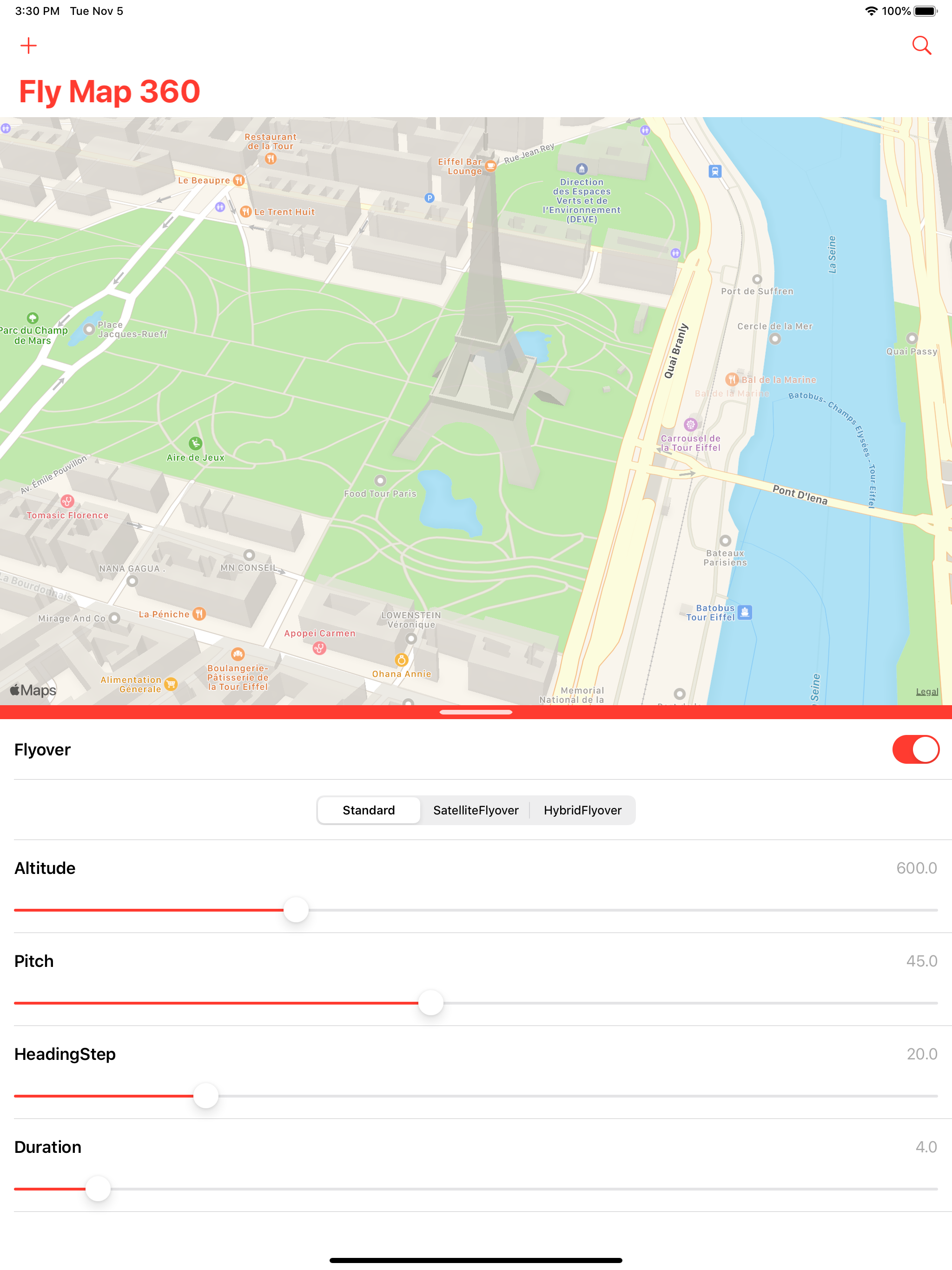Viewport: 952px width, 1270px height.
Task: Click the Fly Map 360 title
Action: click(110, 91)
